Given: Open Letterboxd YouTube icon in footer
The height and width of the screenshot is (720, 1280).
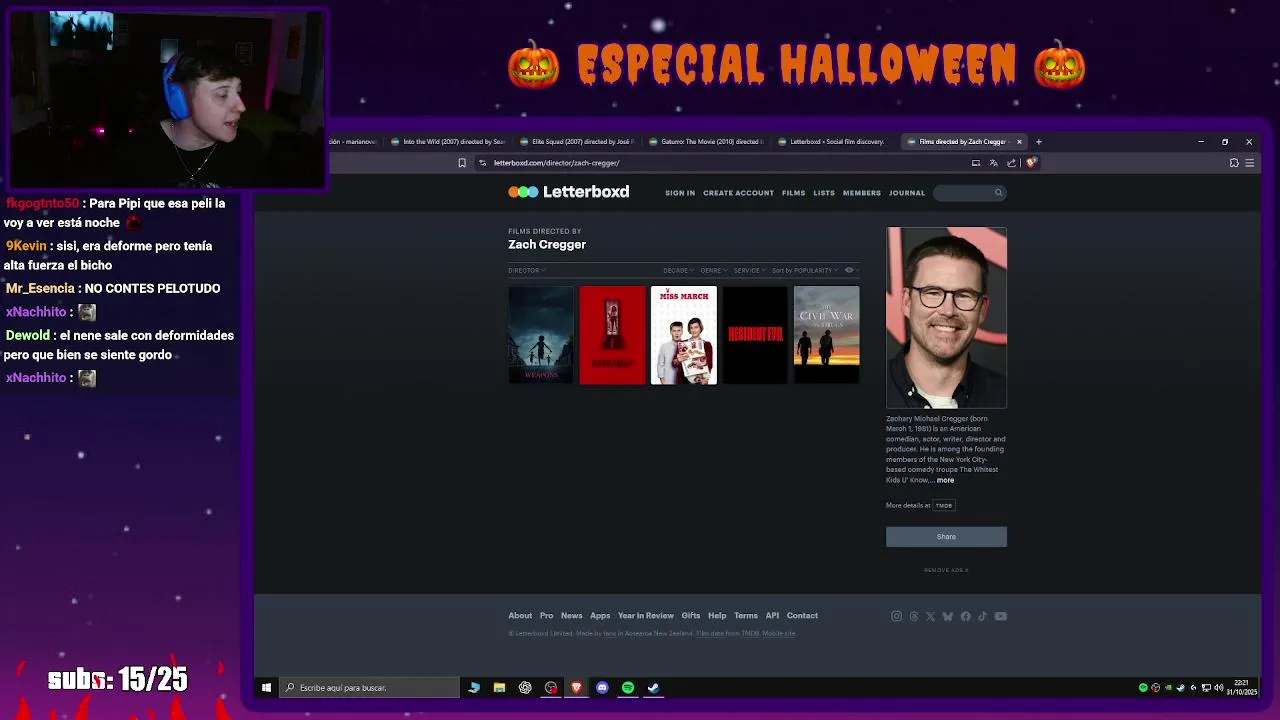Looking at the screenshot, I should click(1000, 616).
